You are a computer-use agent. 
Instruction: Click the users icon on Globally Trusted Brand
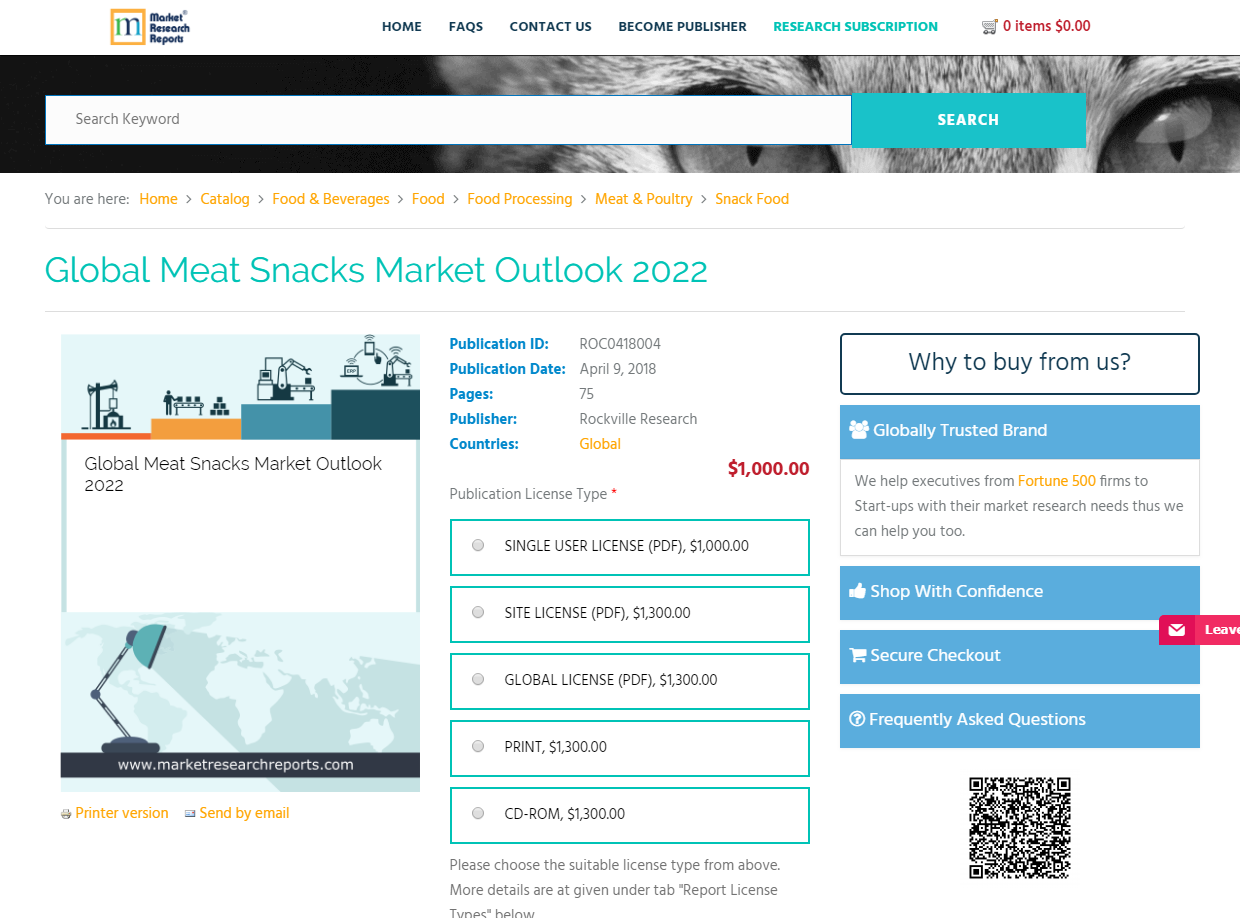click(x=859, y=430)
